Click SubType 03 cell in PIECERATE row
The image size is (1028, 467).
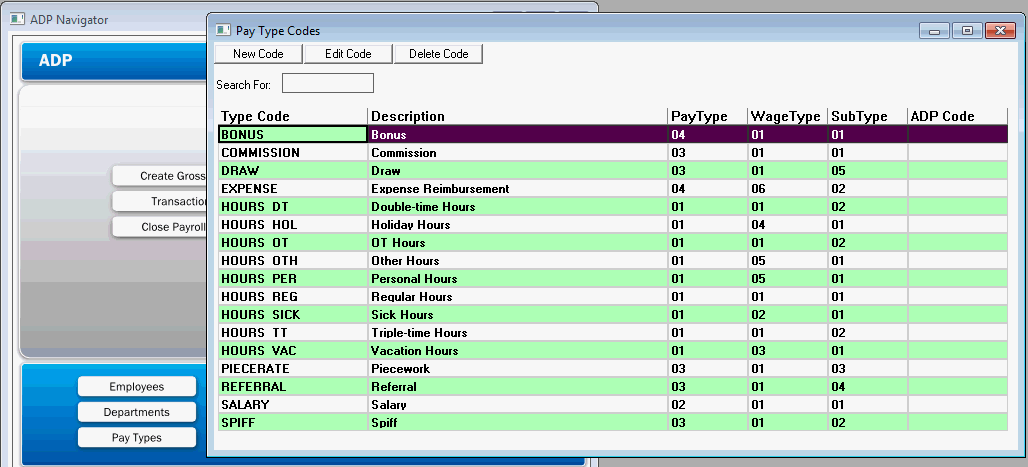click(x=867, y=369)
